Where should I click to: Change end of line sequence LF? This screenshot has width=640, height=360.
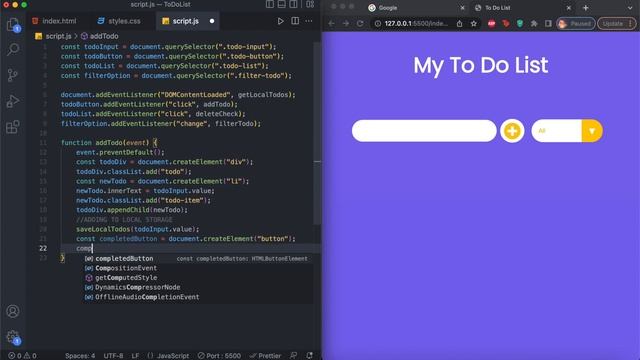(x=135, y=356)
